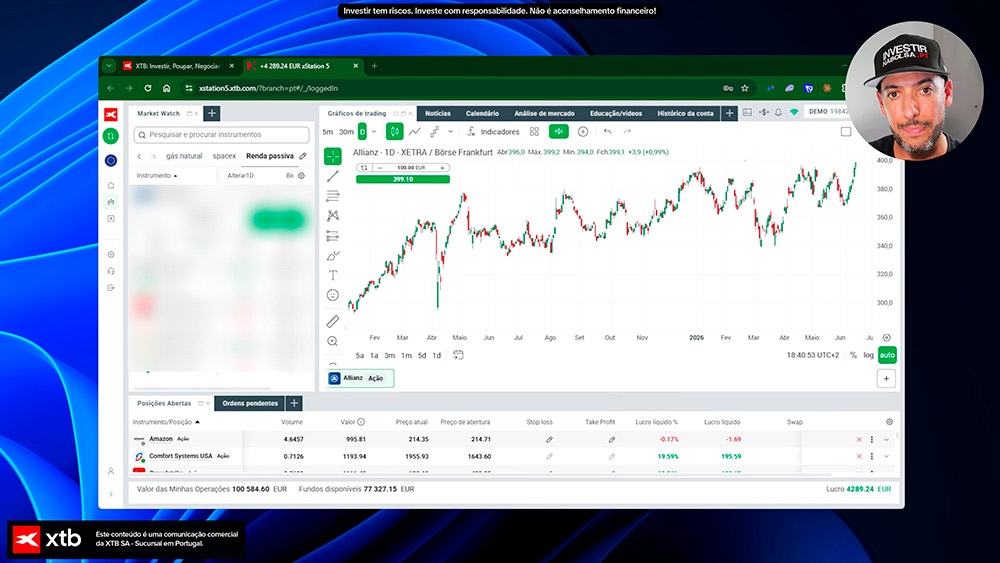This screenshot has height=563, width=1000.
Task: Select the D daily timeframe button
Action: pos(362,132)
